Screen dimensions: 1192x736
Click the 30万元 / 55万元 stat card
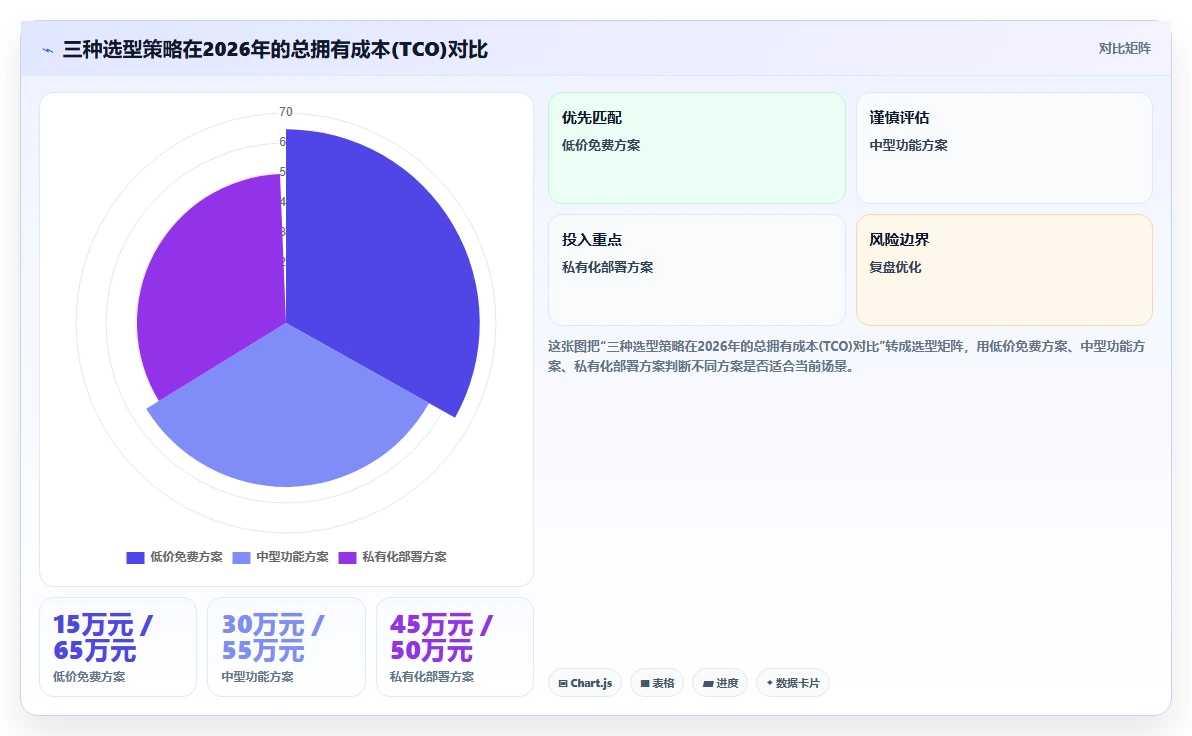tap(287, 647)
